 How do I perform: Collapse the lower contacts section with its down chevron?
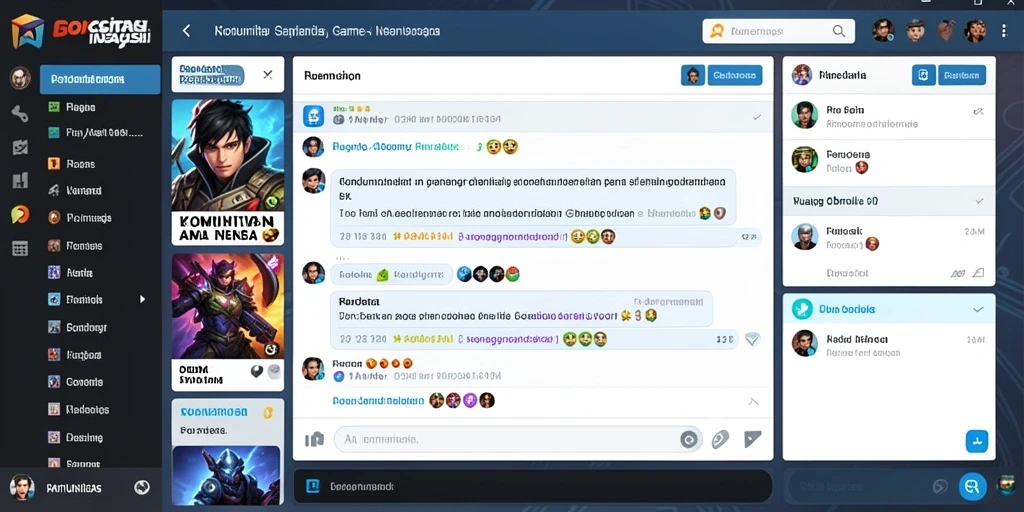(978, 310)
